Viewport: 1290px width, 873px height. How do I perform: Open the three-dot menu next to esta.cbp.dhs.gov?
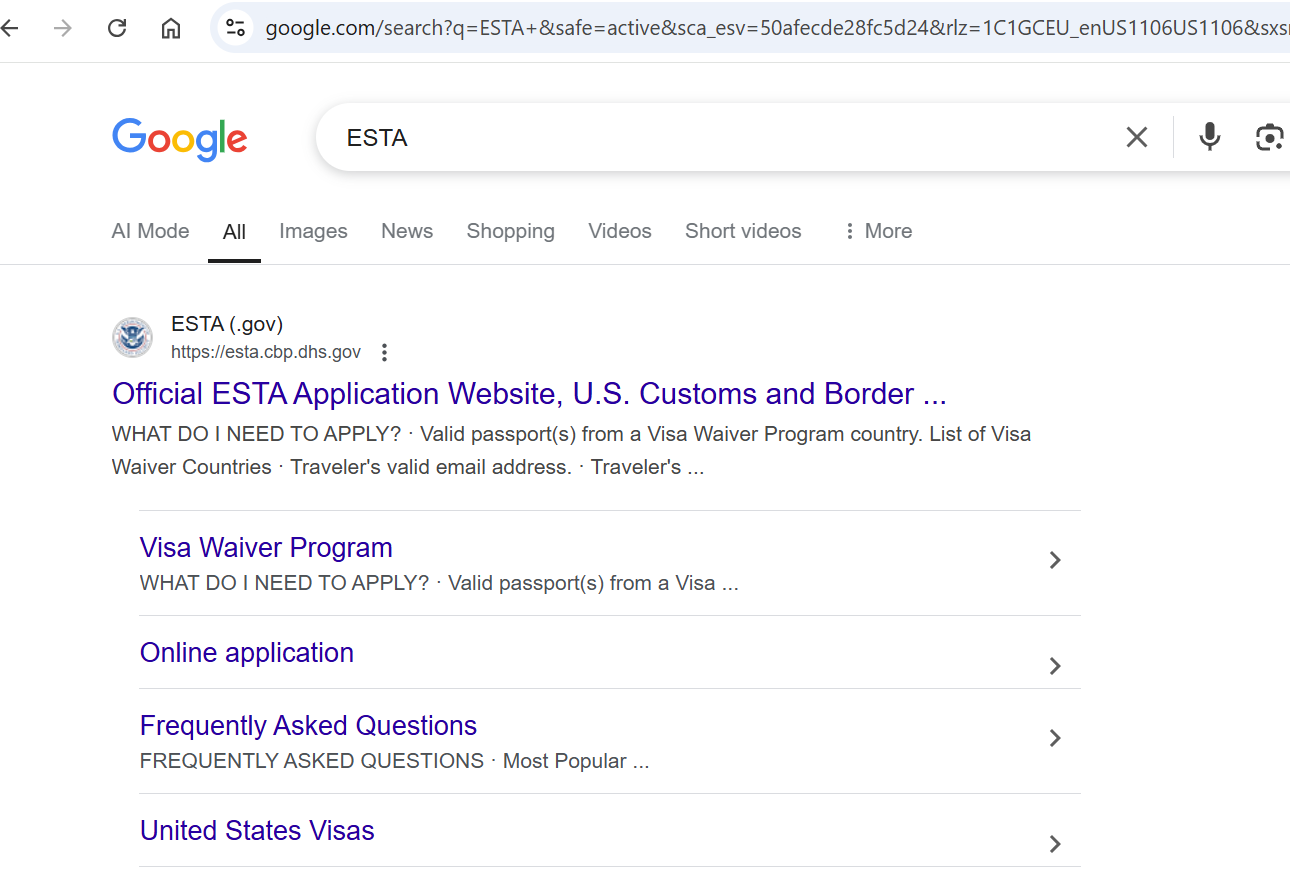[x=384, y=352]
